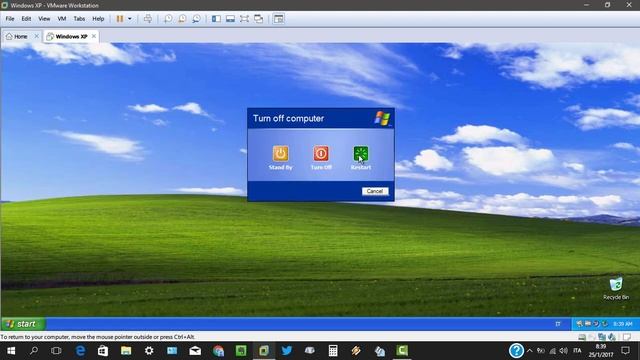
Task: Cancel the Turn off computer dialog
Action: (375, 191)
